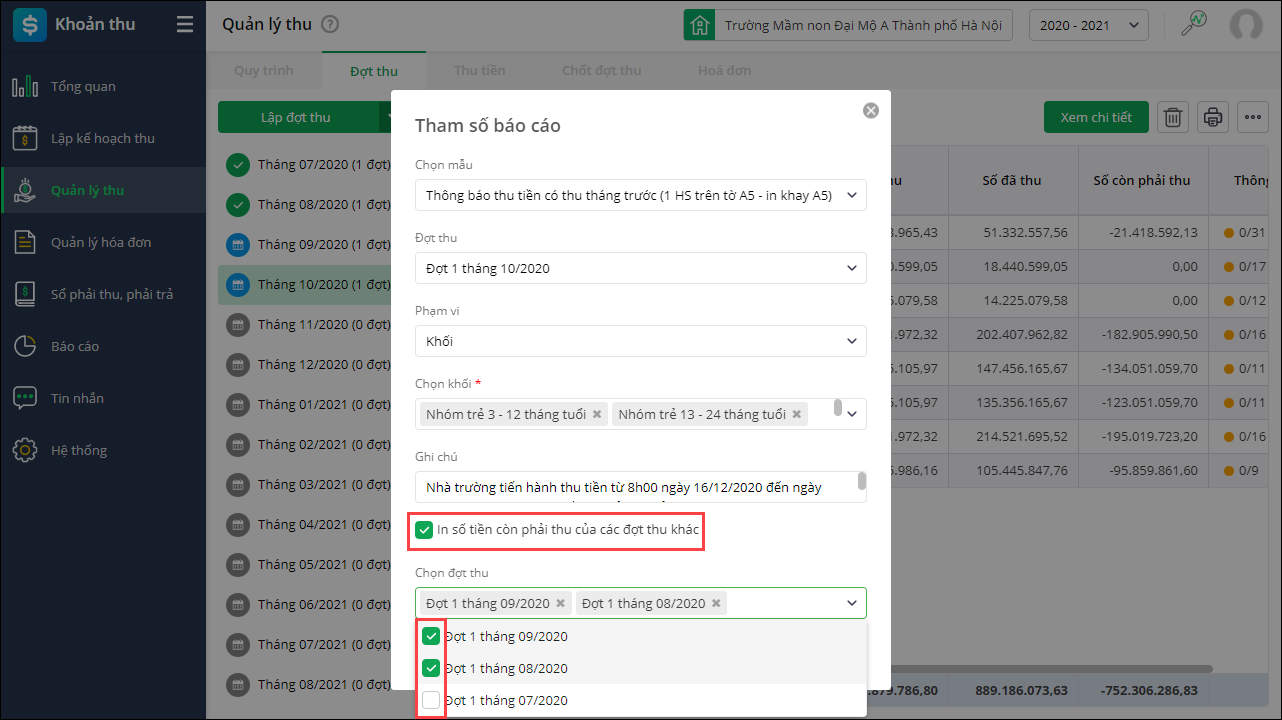Click the user avatar icon
This screenshot has height=720, width=1282.
(1245, 25)
